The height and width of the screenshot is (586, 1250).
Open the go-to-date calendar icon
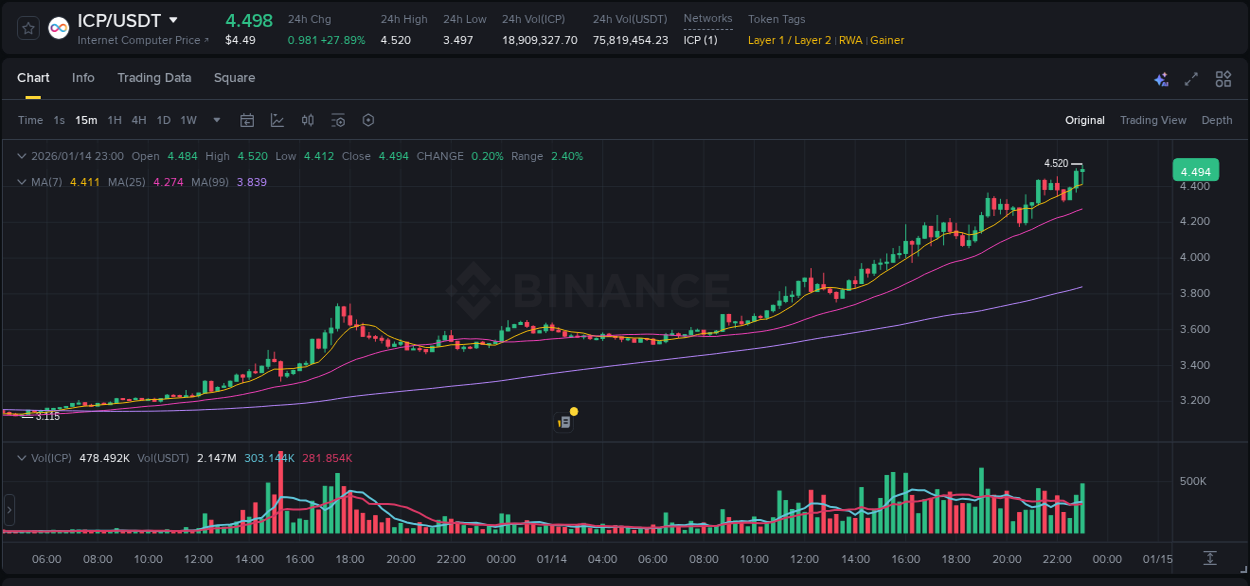pos(247,120)
